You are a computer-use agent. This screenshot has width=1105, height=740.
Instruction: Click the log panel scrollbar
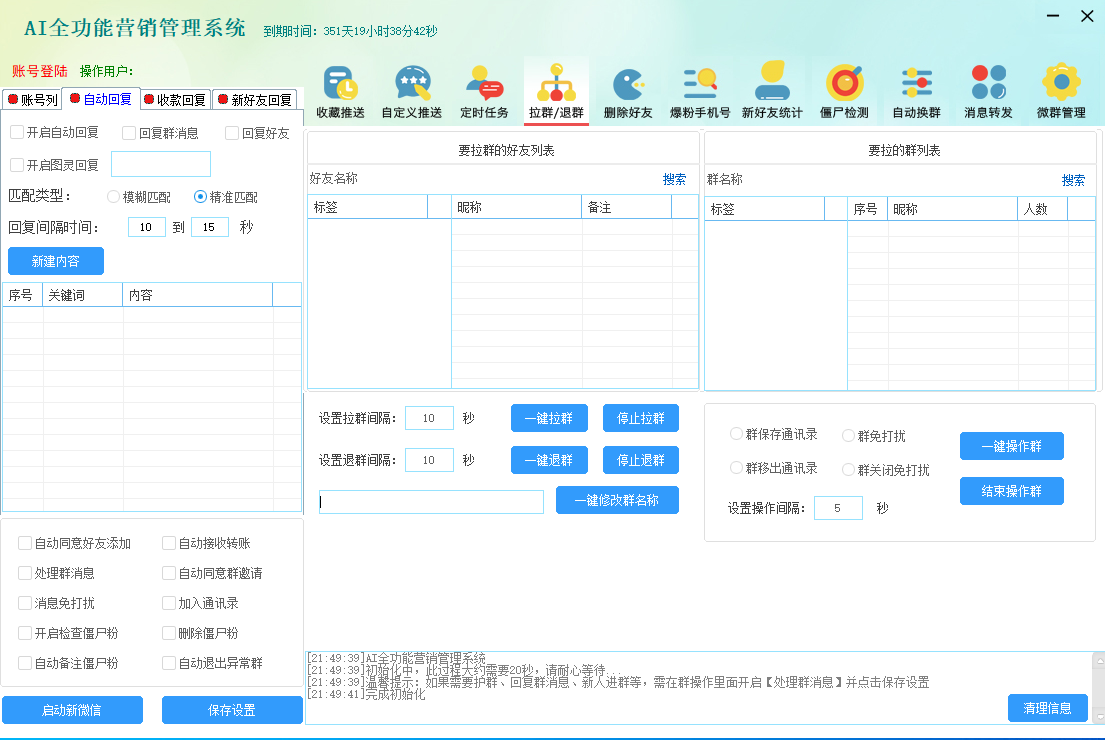[1099, 689]
